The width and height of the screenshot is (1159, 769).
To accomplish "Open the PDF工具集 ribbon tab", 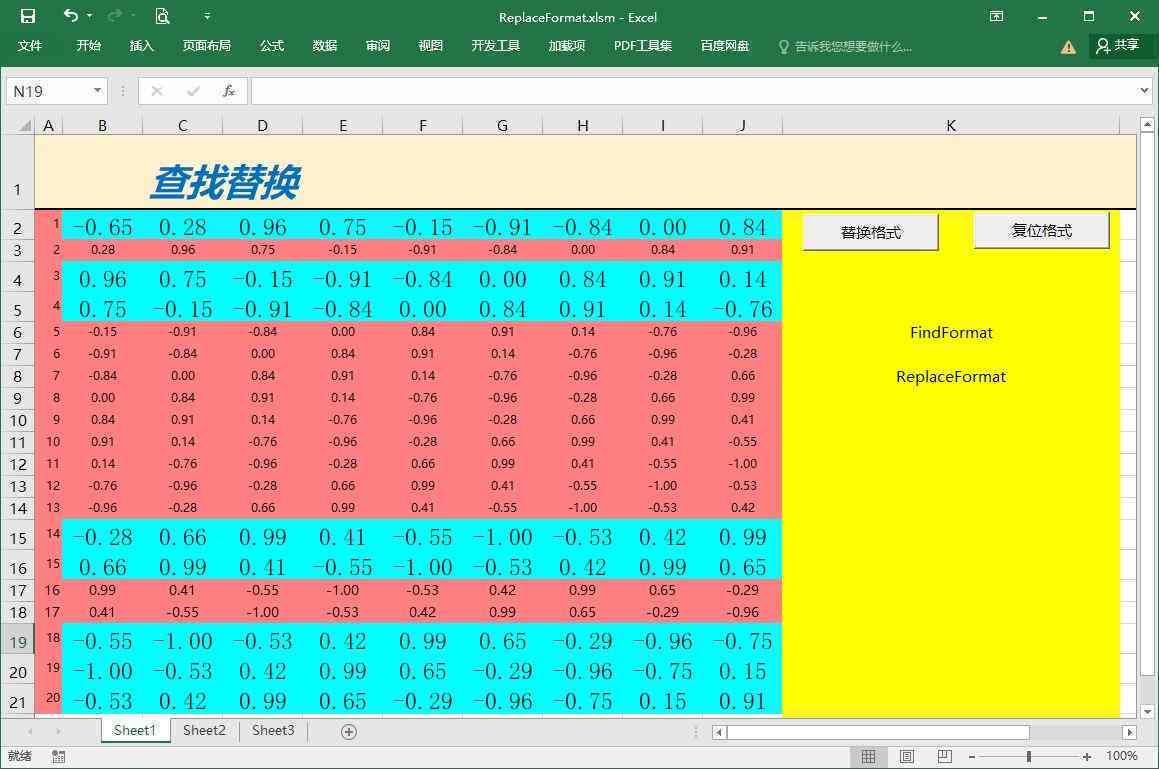I will (643, 46).
